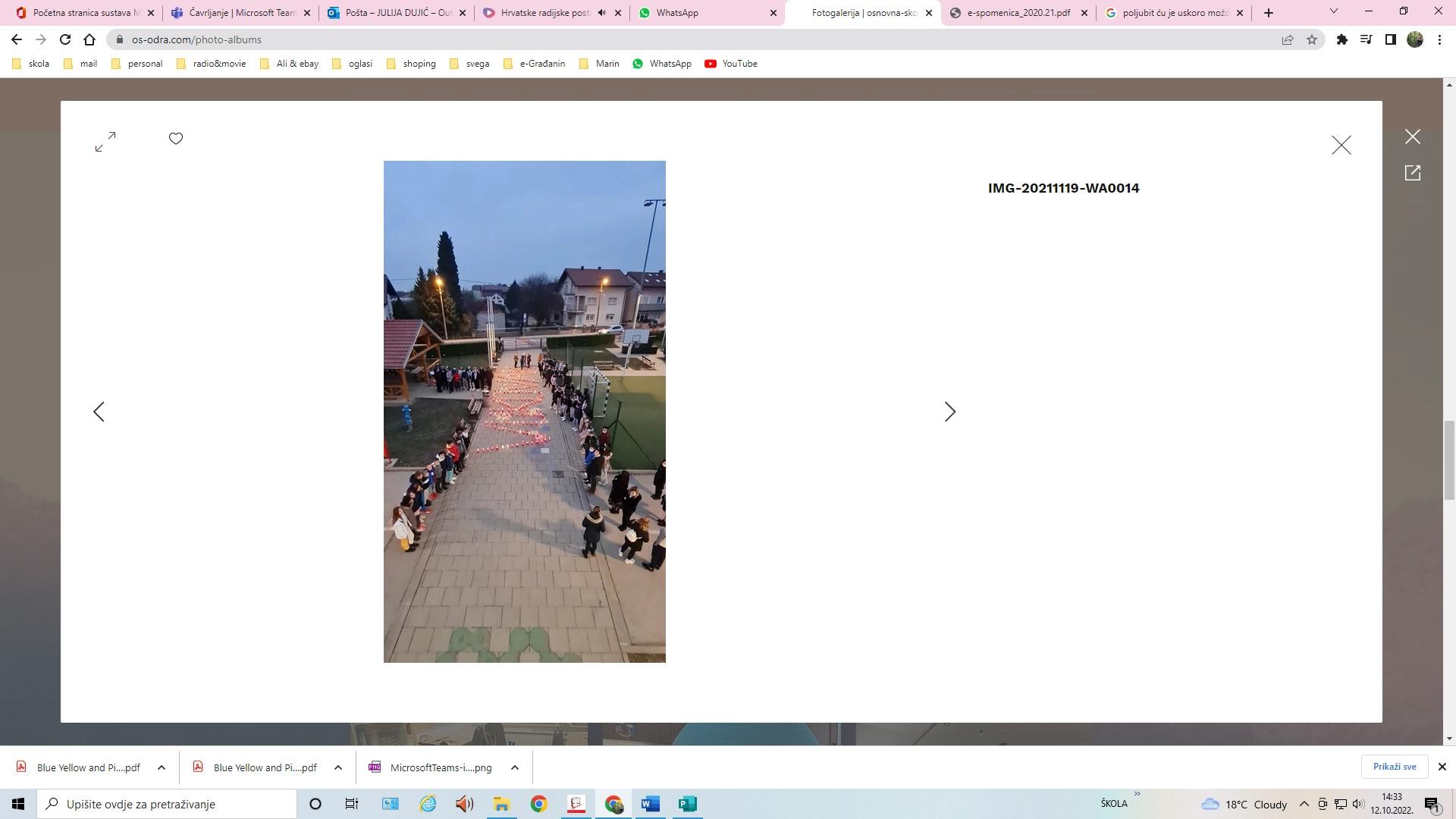1456x819 pixels.
Task: Bookmark this page with star icon
Action: [1312, 39]
